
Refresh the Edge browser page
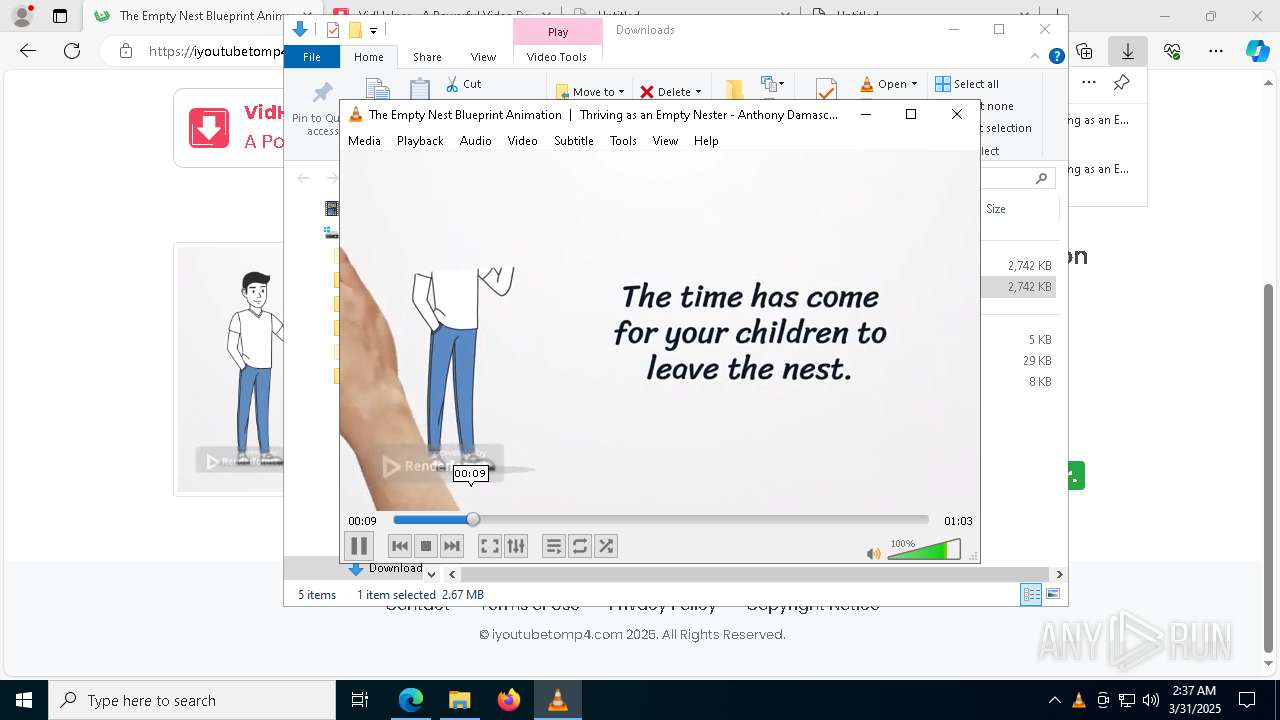pos(72,51)
